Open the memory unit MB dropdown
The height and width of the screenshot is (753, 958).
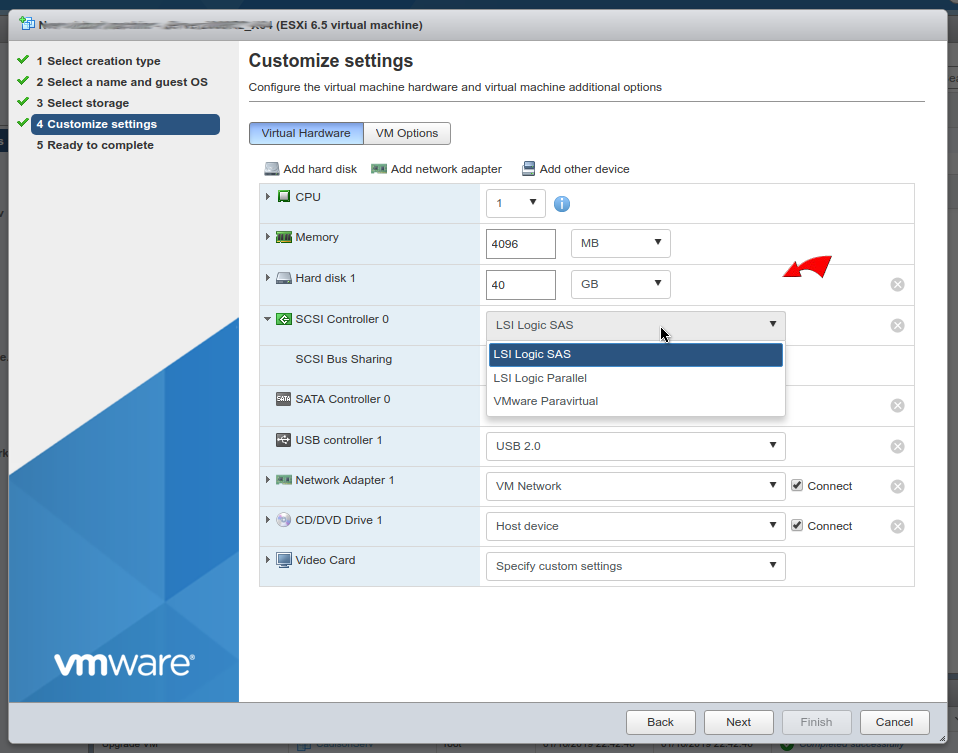(621, 243)
